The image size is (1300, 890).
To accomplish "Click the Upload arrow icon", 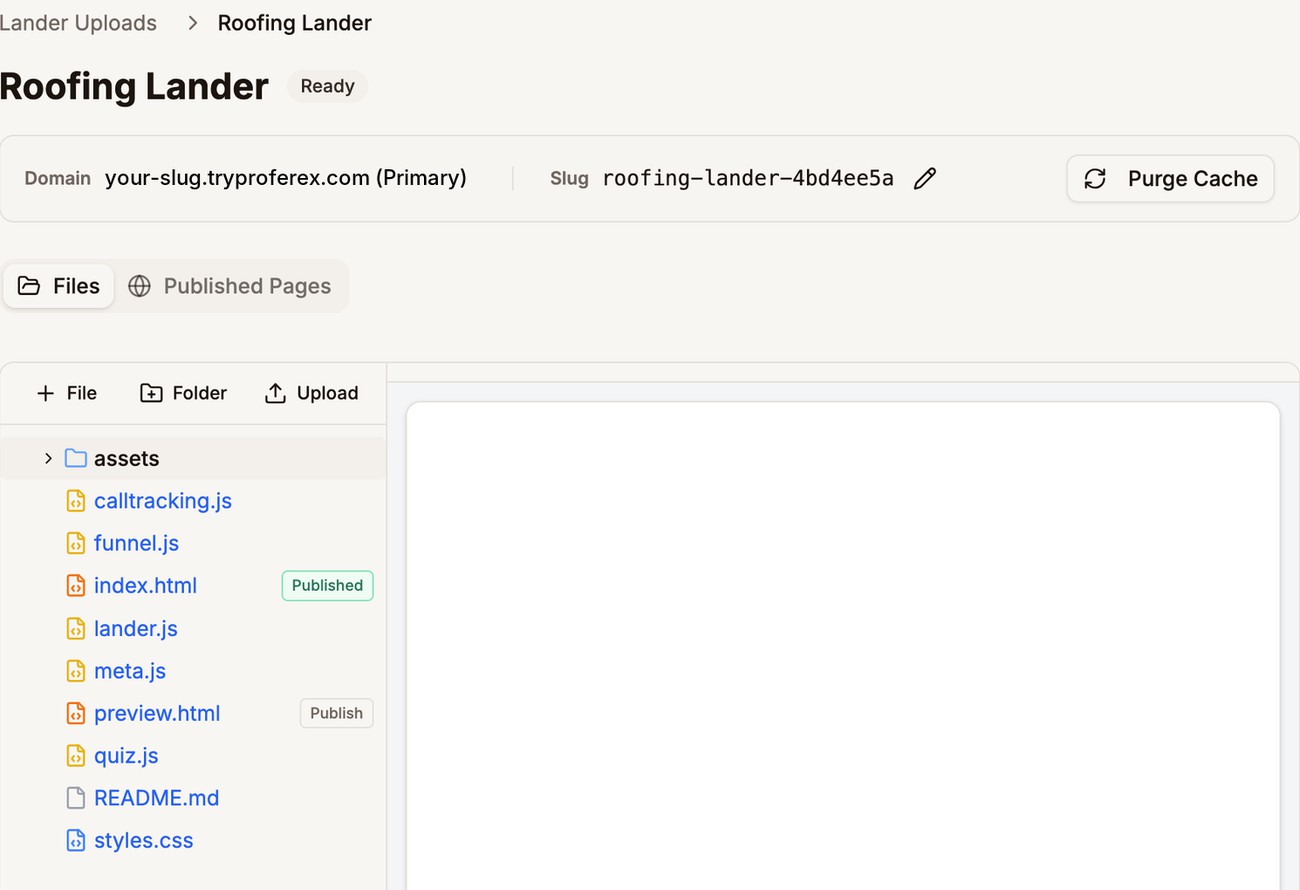I will click(x=275, y=393).
